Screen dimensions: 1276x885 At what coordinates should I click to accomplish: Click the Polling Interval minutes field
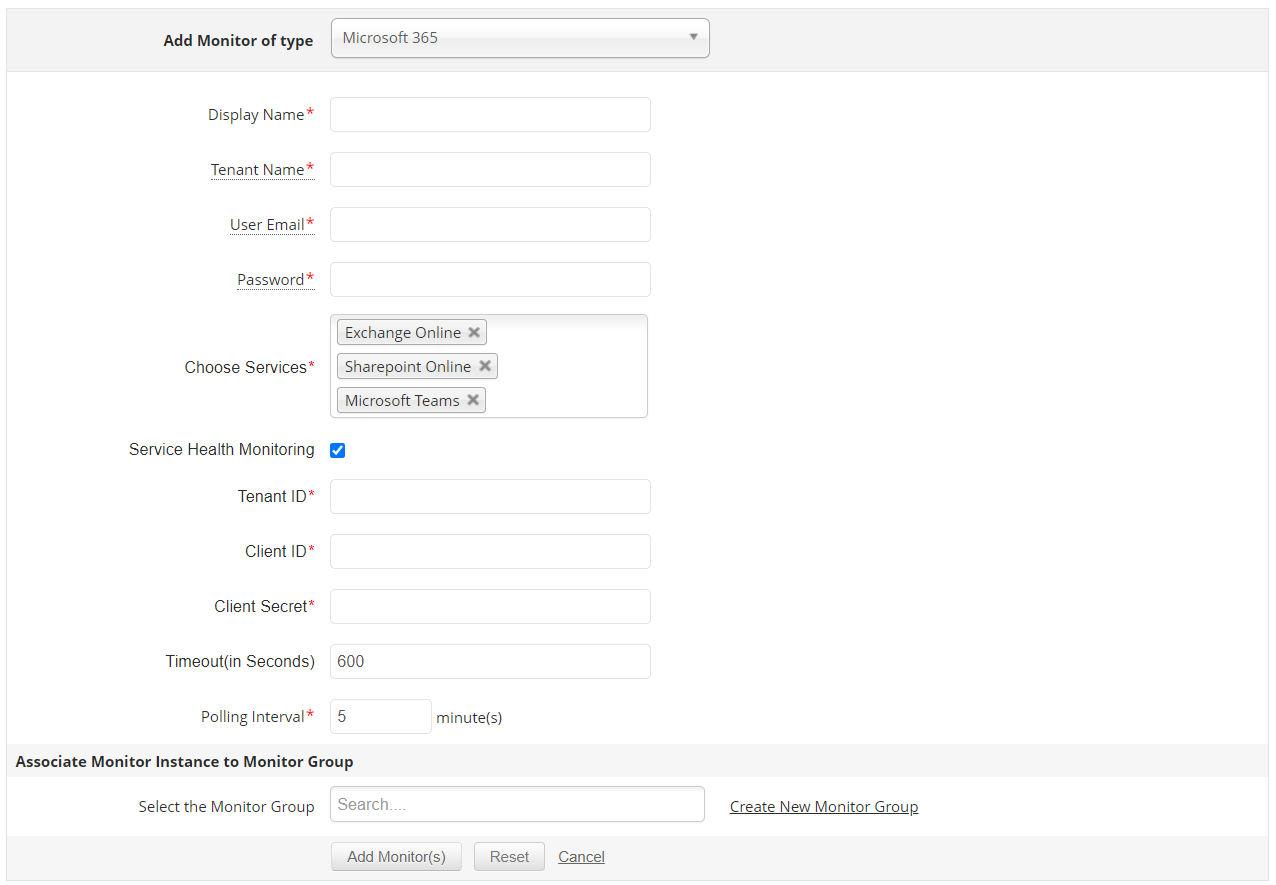point(380,717)
